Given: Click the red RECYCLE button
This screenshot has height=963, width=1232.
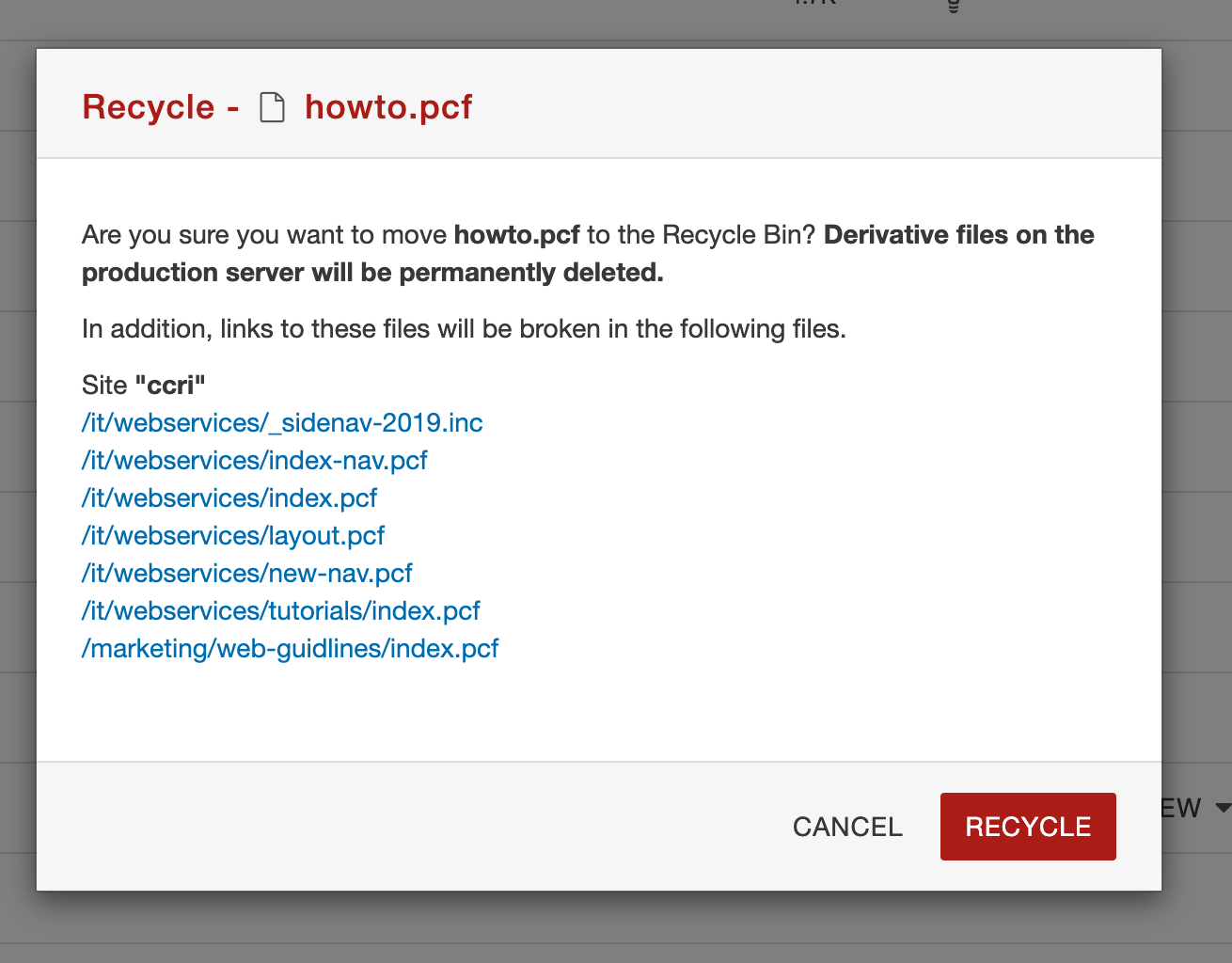Looking at the screenshot, I should 1028,826.
